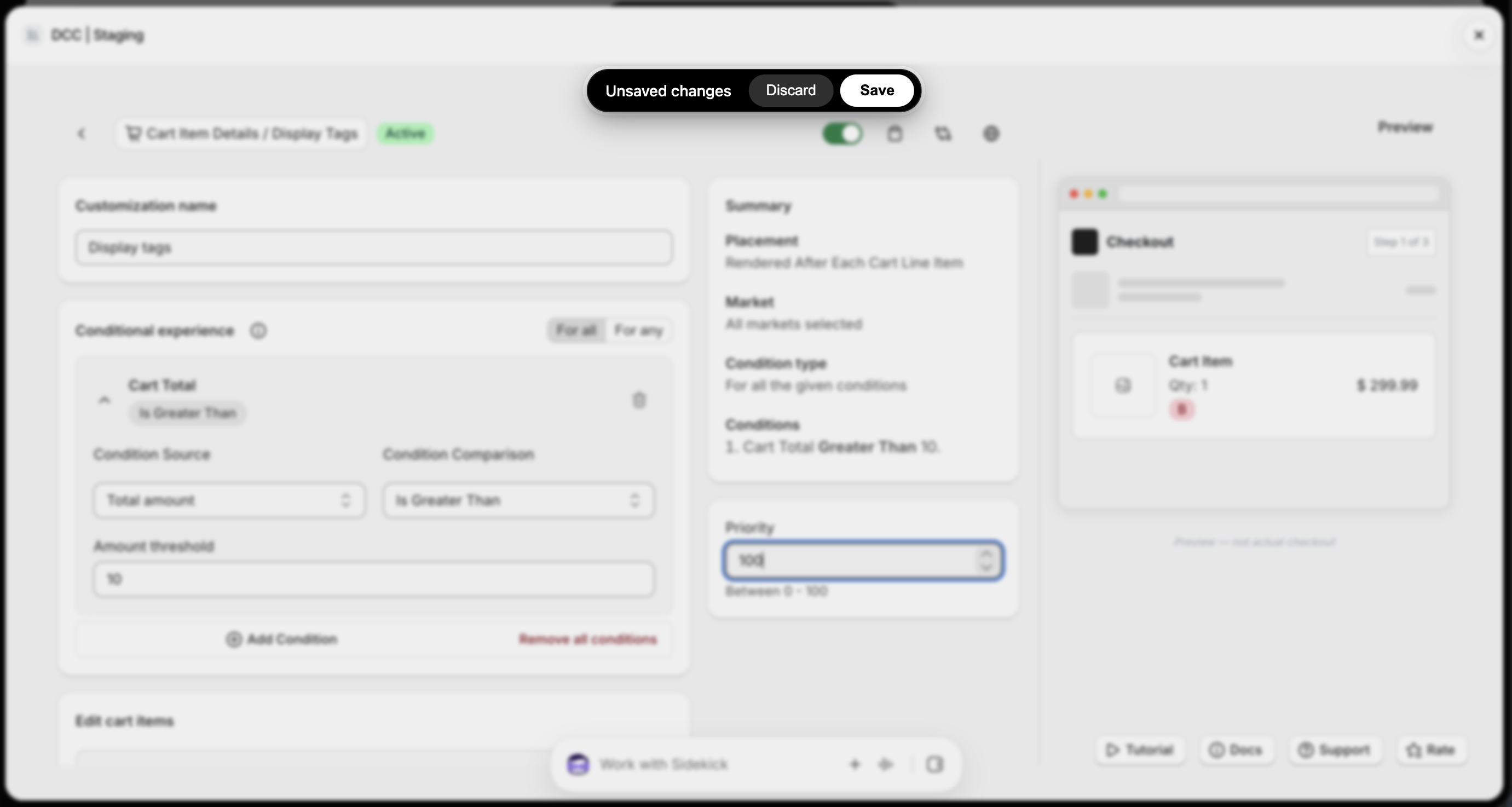Open the Condition Source dropdown
This screenshot has width=1512, height=807.
point(229,500)
